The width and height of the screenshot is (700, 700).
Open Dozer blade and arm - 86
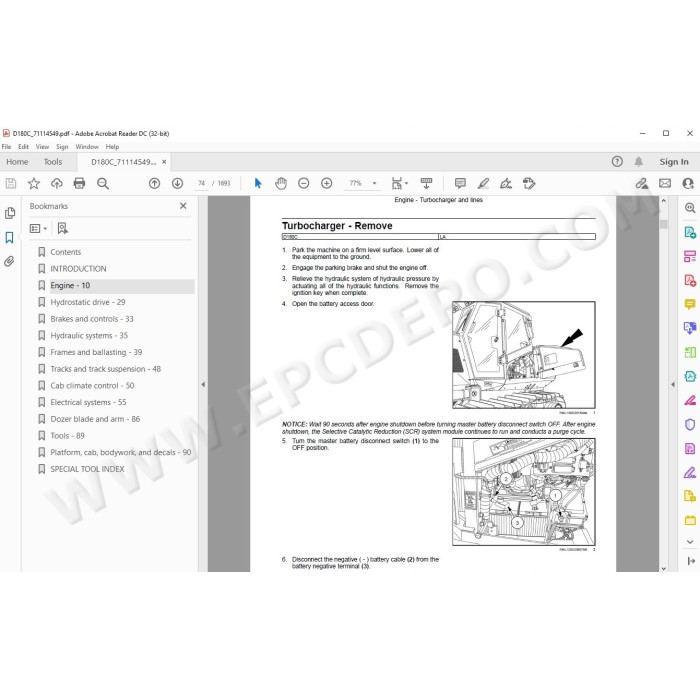95,419
